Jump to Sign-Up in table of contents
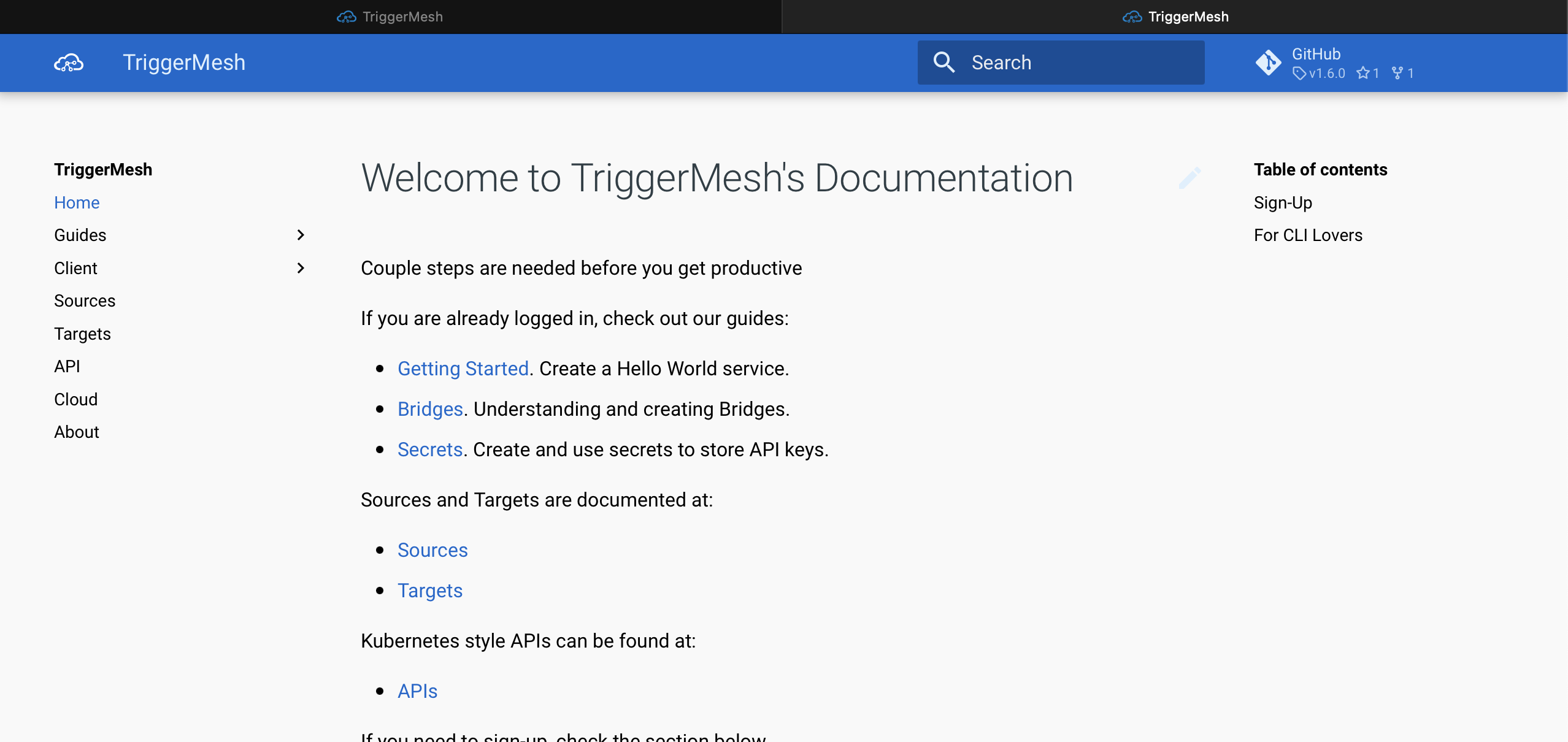 click(x=1283, y=202)
